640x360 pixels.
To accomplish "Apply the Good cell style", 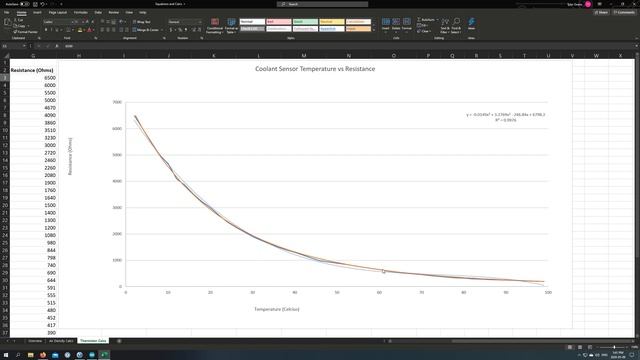I will click(x=305, y=22).
